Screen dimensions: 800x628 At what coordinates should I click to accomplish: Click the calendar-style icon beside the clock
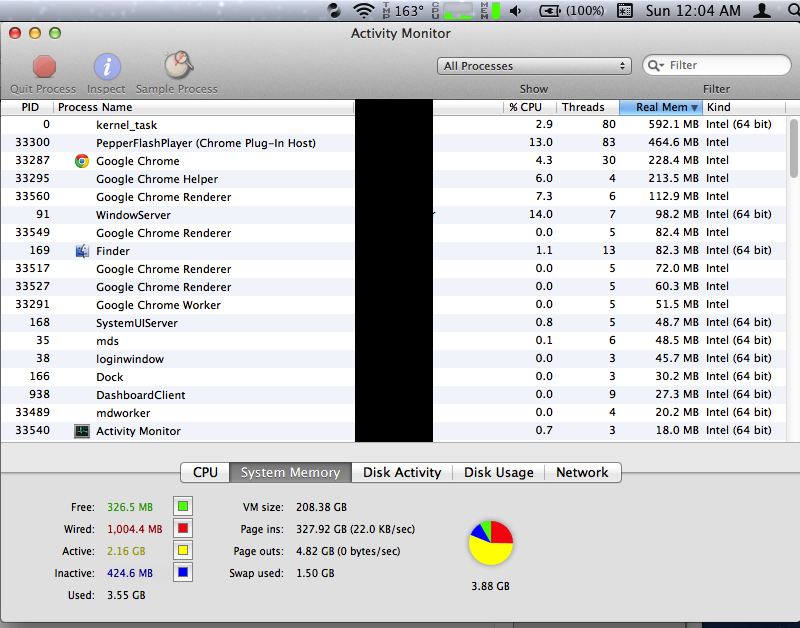point(624,10)
